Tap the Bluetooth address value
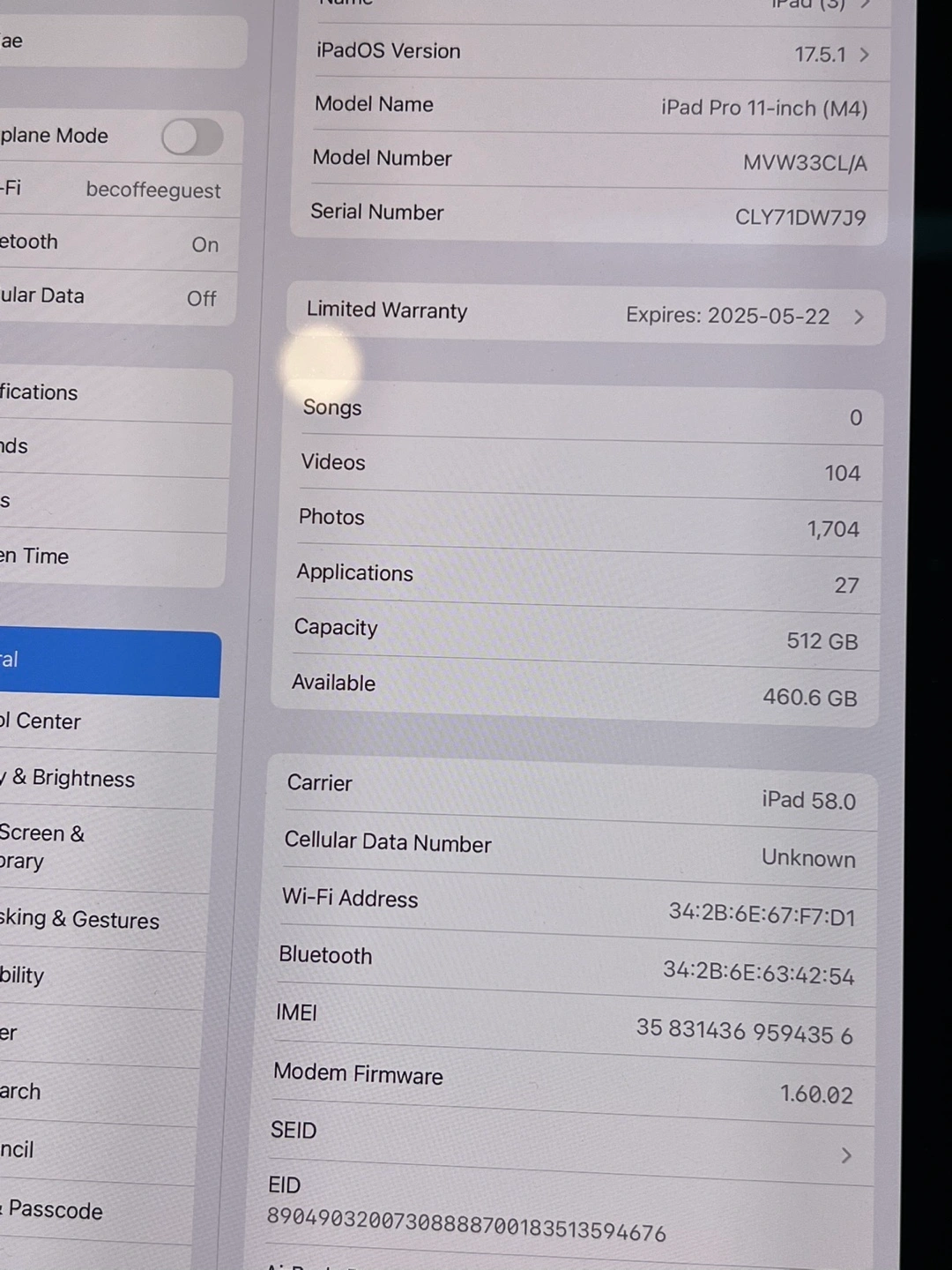952x1270 pixels. pyautogui.click(x=759, y=974)
